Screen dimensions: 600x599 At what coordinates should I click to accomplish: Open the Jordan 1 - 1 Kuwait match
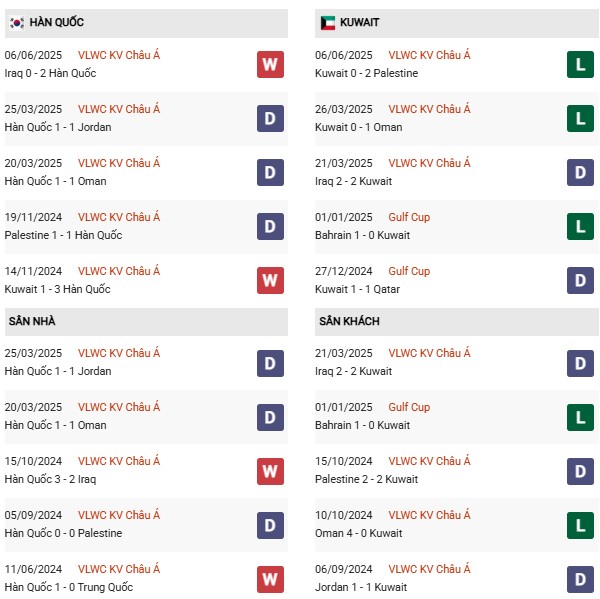(362, 587)
